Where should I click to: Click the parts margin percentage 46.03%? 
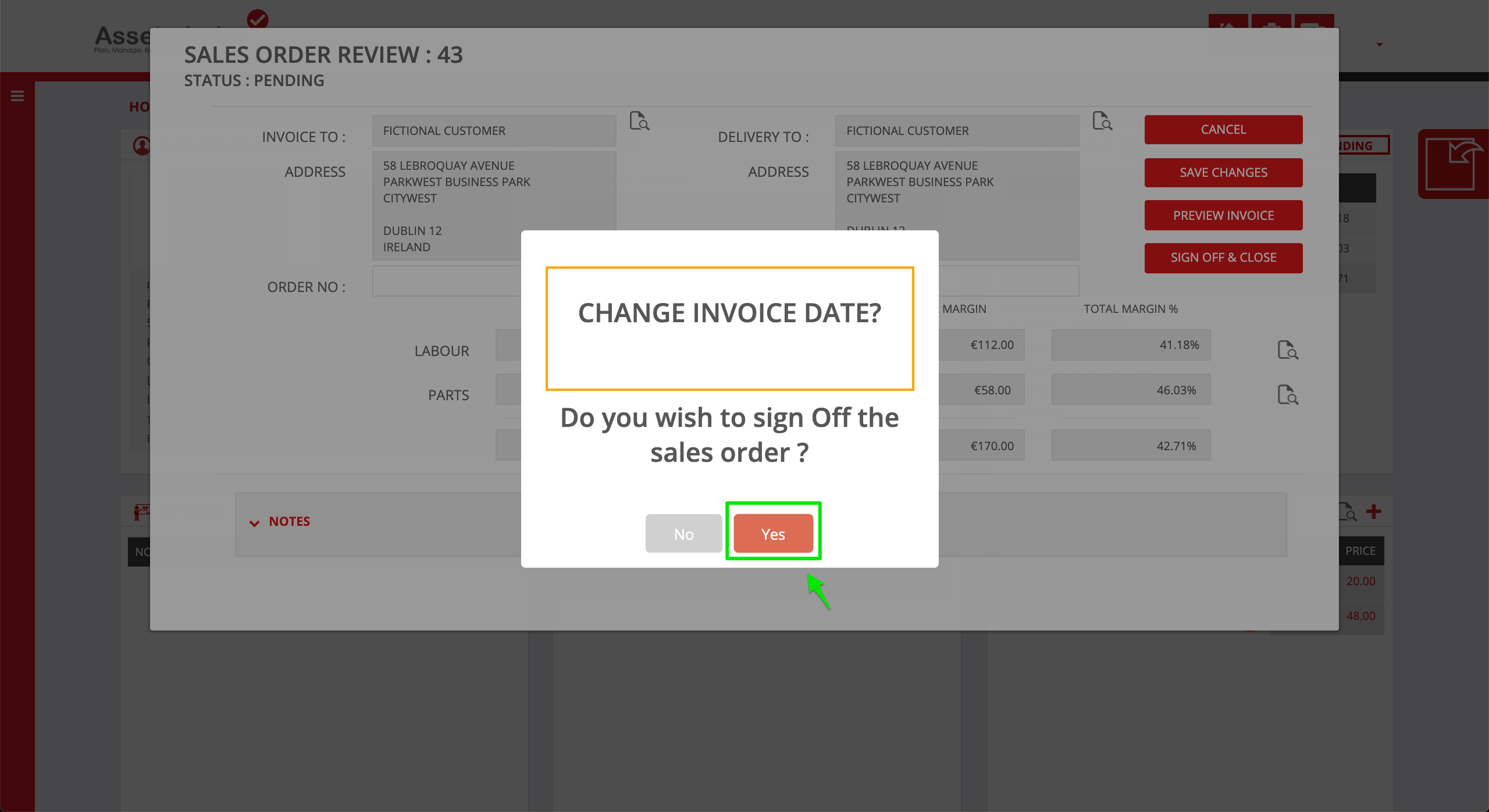(1176, 390)
